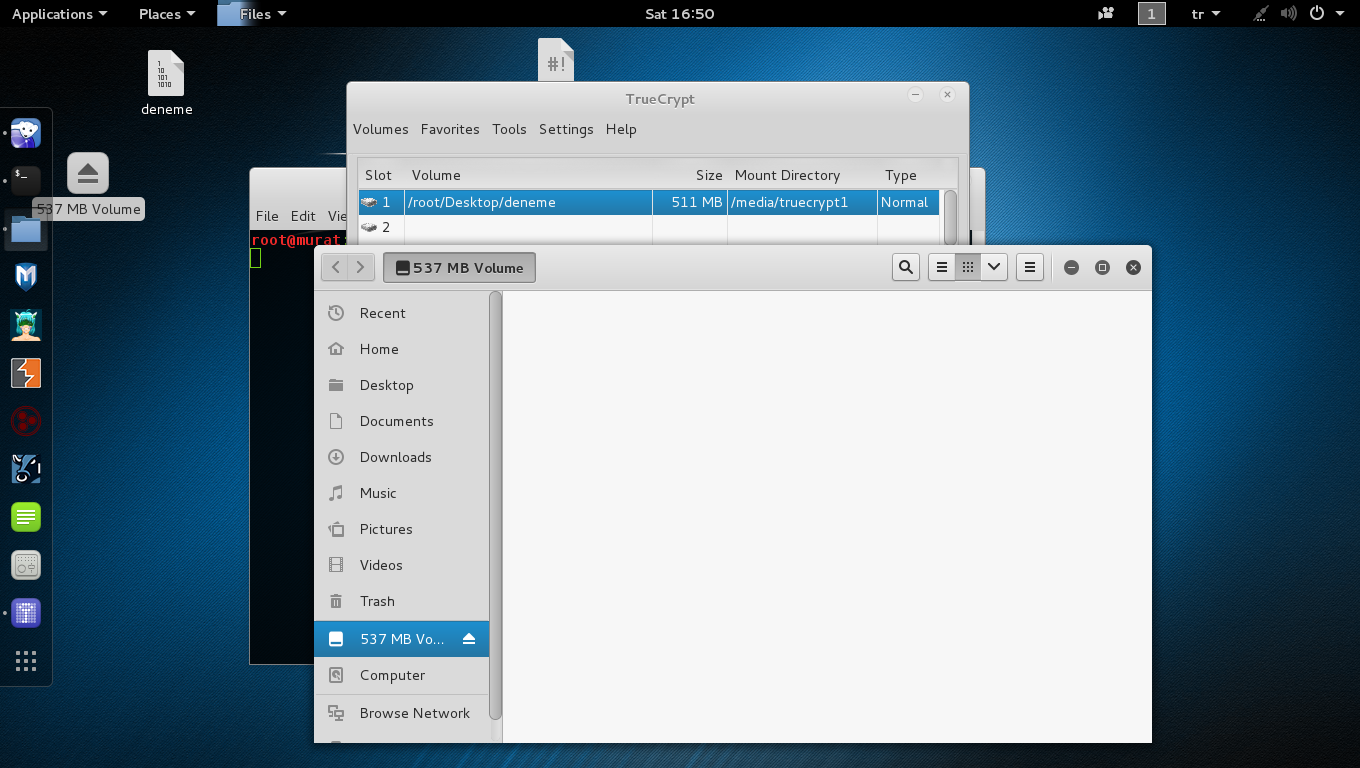The width and height of the screenshot is (1360, 768).
Task: Select Browse Network in sidebar
Action: [x=414, y=713]
